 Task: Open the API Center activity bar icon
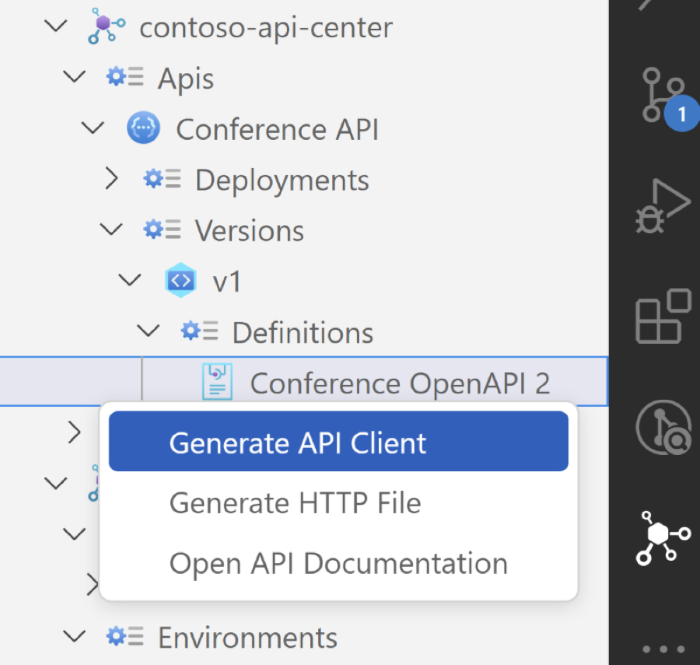pyautogui.click(x=663, y=538)
